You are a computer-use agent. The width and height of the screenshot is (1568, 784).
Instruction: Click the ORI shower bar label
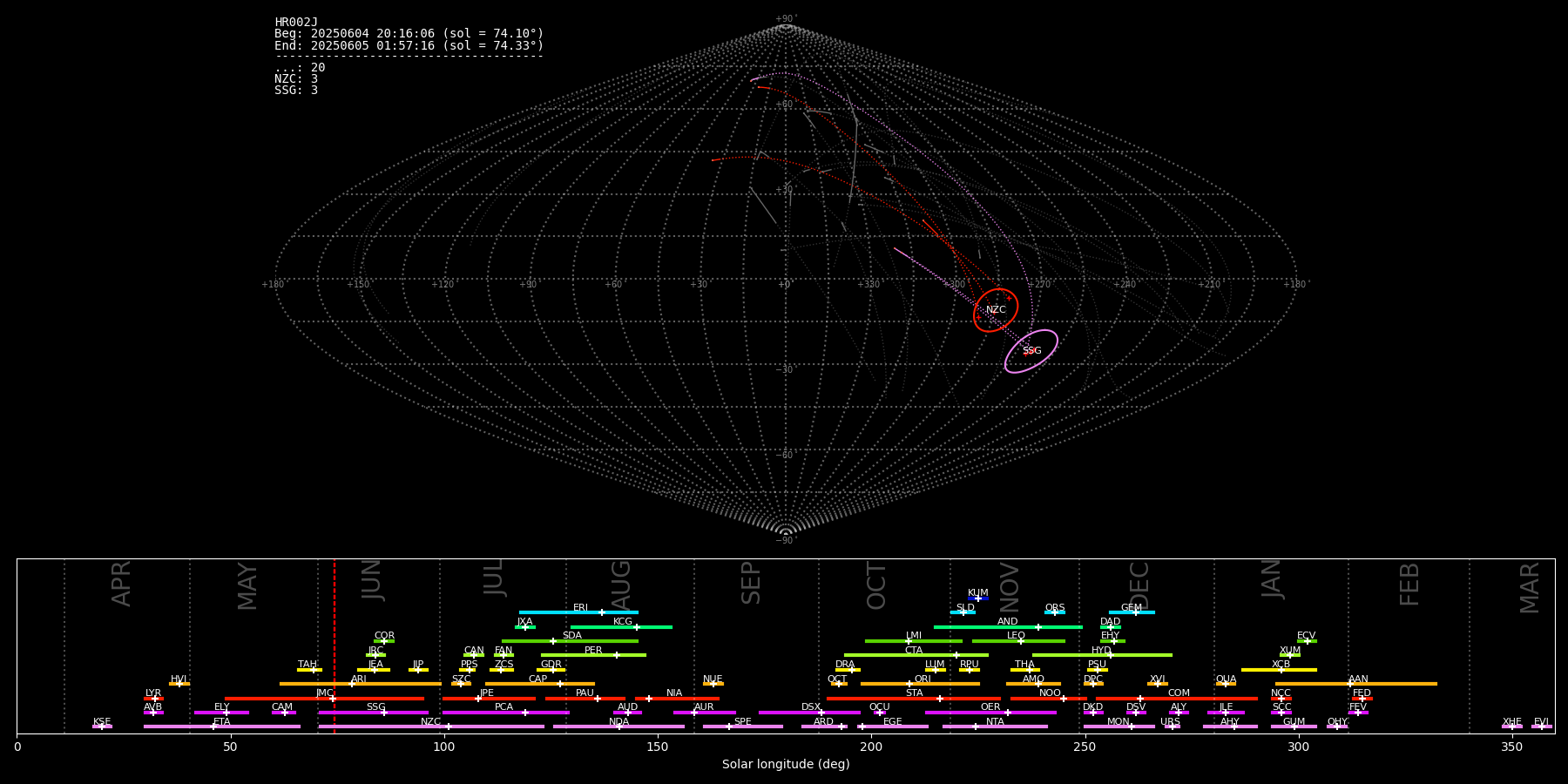click(x=923, y=679)
